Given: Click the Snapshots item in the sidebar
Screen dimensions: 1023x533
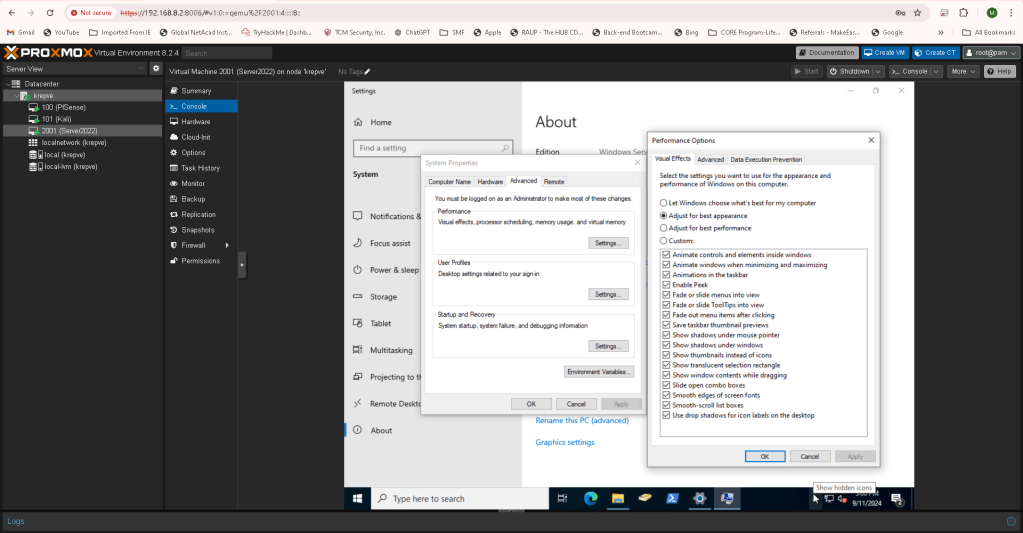Looking at the screenshot, I should pyautogui.click(x=197, y=229).
